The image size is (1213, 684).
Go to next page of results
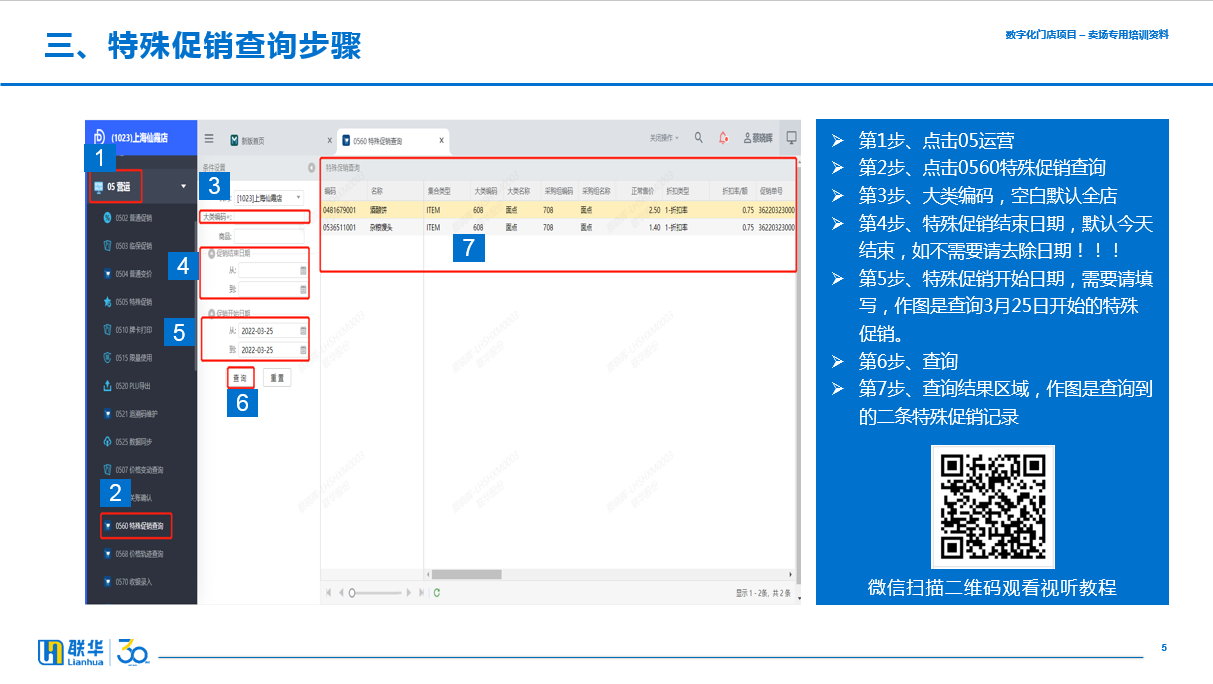click(410, 593)
